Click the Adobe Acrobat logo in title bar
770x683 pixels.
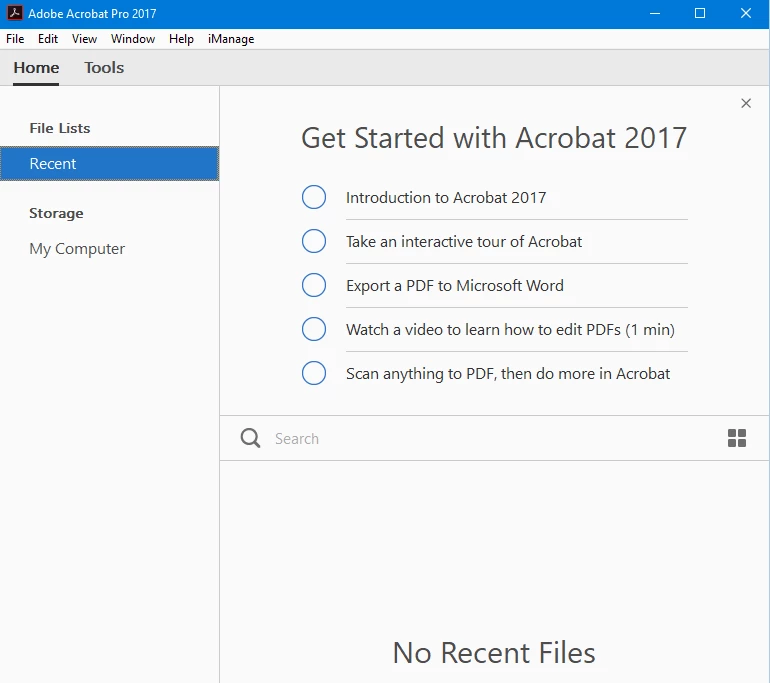[x=15, y=13]
